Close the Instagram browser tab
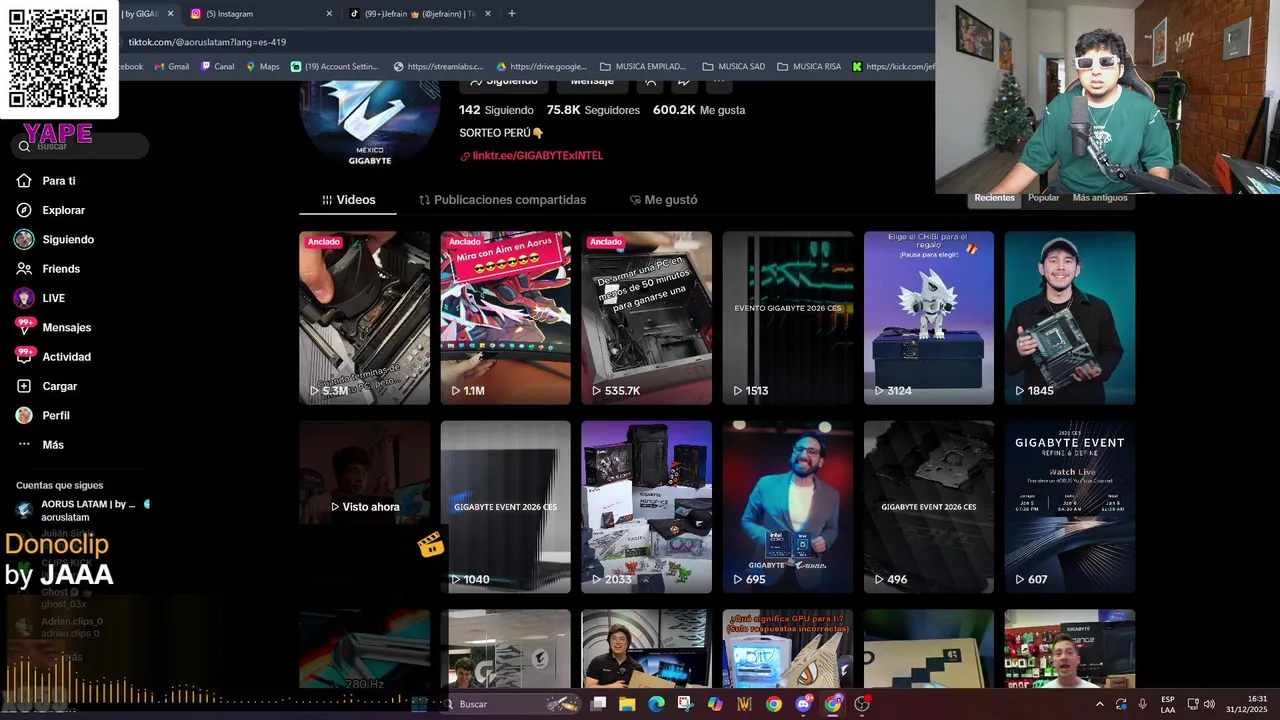The width and height of the screenshot is (1280, 720). tap(329, 14)
